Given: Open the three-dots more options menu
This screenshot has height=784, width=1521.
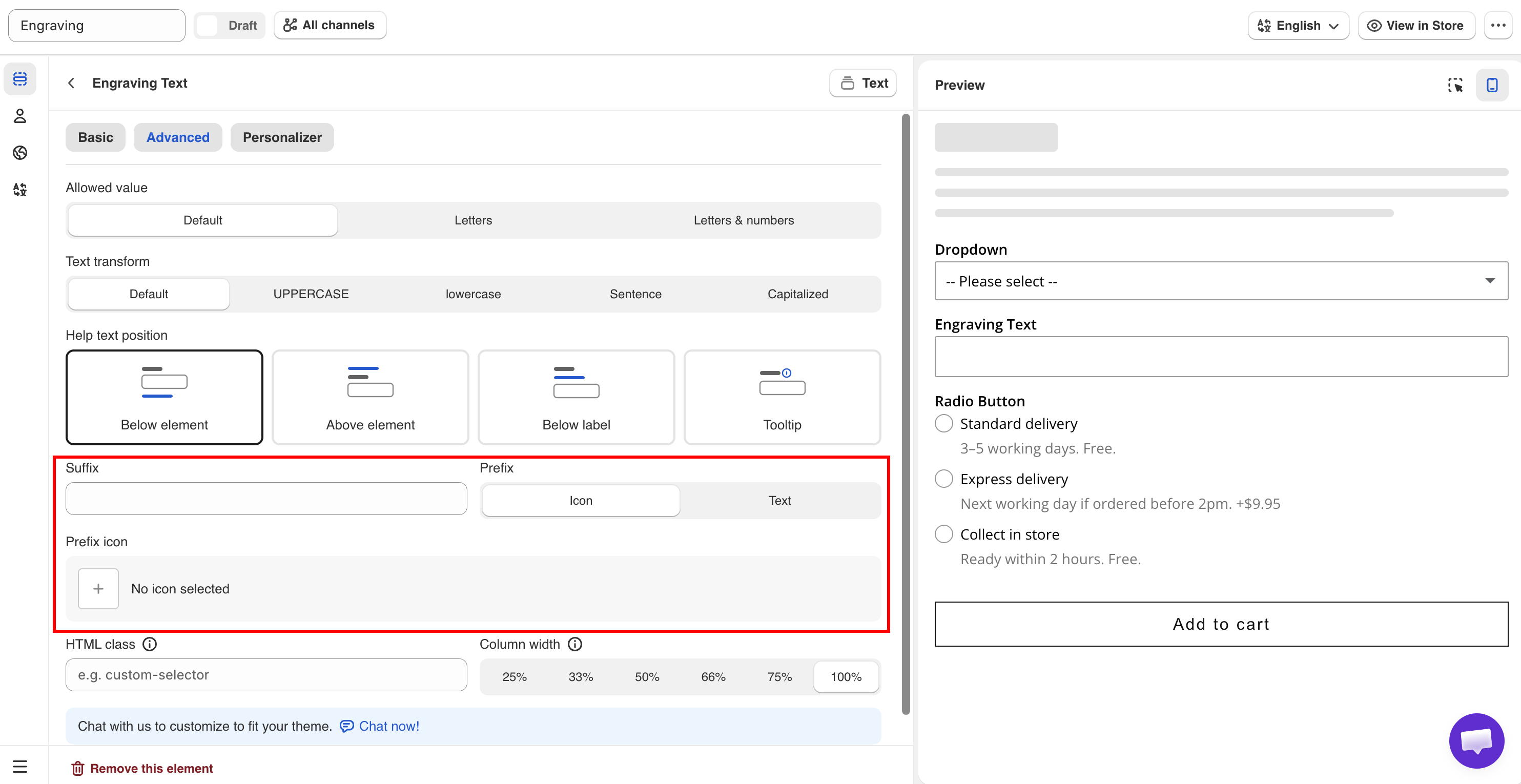Looking at the screenshot, I should click(1497, 26).
